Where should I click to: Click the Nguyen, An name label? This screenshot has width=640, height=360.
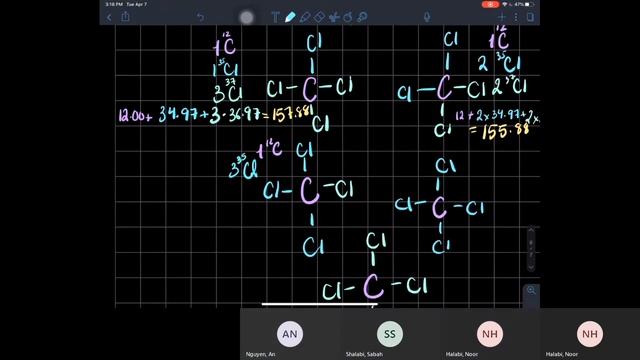[260, 354]
